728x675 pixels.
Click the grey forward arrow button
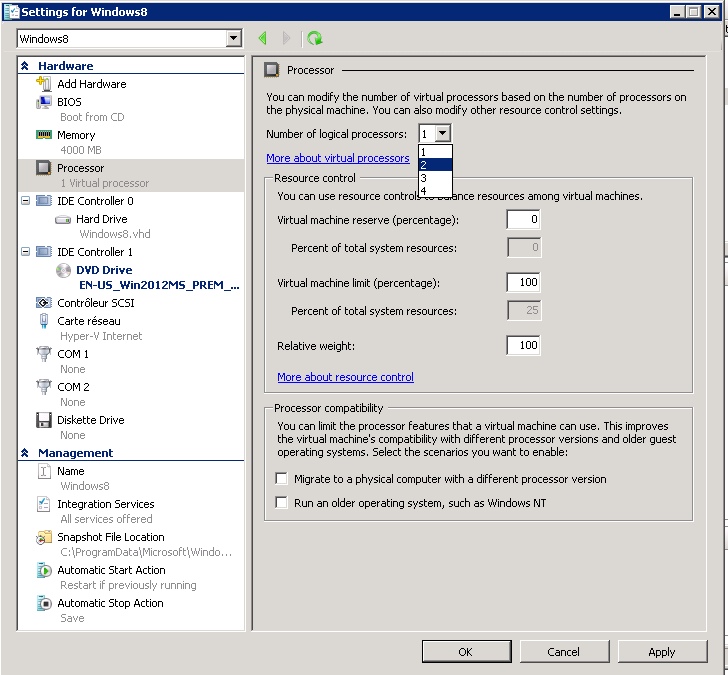(286, 38)
